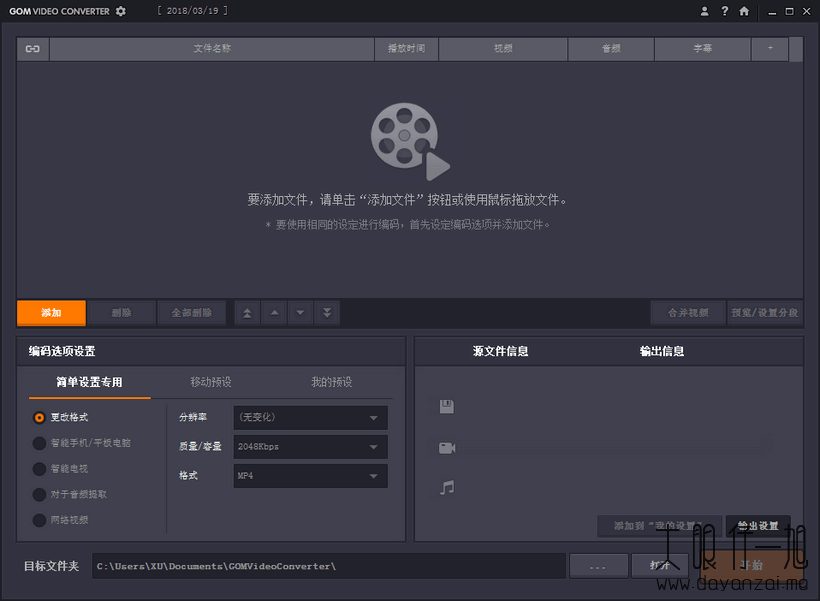
Task: Click the last column header button
Action: (770, 49)
